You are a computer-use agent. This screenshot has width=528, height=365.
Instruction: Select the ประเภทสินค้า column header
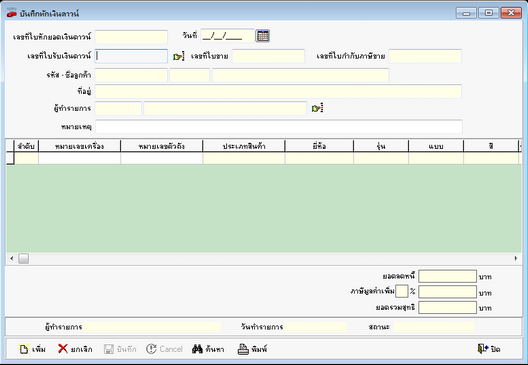pos(244,146)
